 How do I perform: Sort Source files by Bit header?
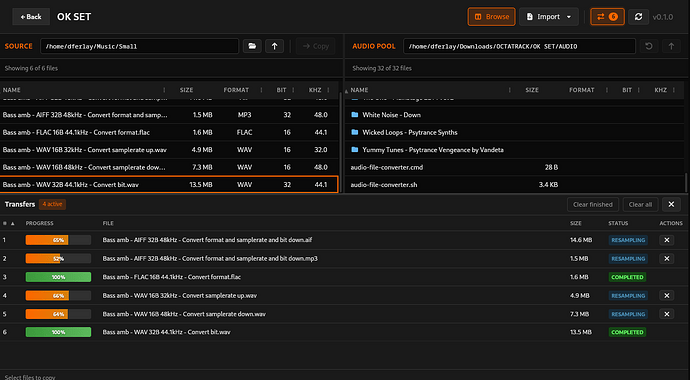point(281,90)
